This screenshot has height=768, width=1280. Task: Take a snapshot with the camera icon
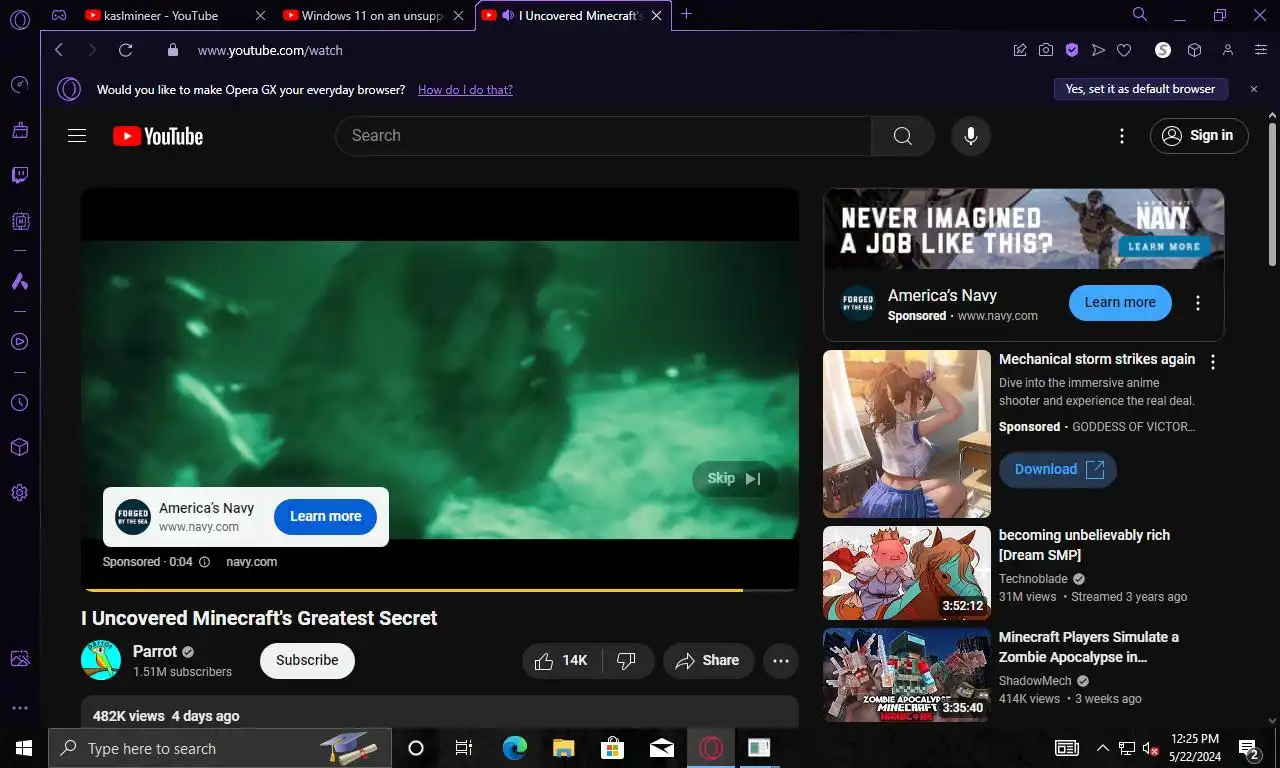tap(1045, 50)
